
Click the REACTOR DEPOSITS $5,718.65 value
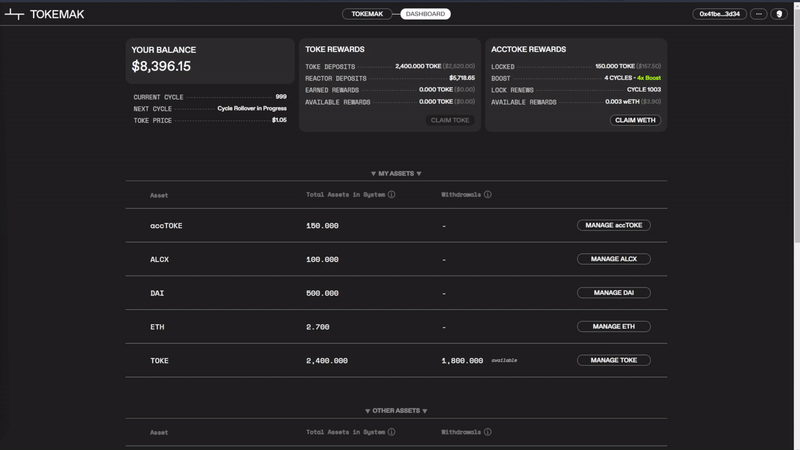click(462, 78)
